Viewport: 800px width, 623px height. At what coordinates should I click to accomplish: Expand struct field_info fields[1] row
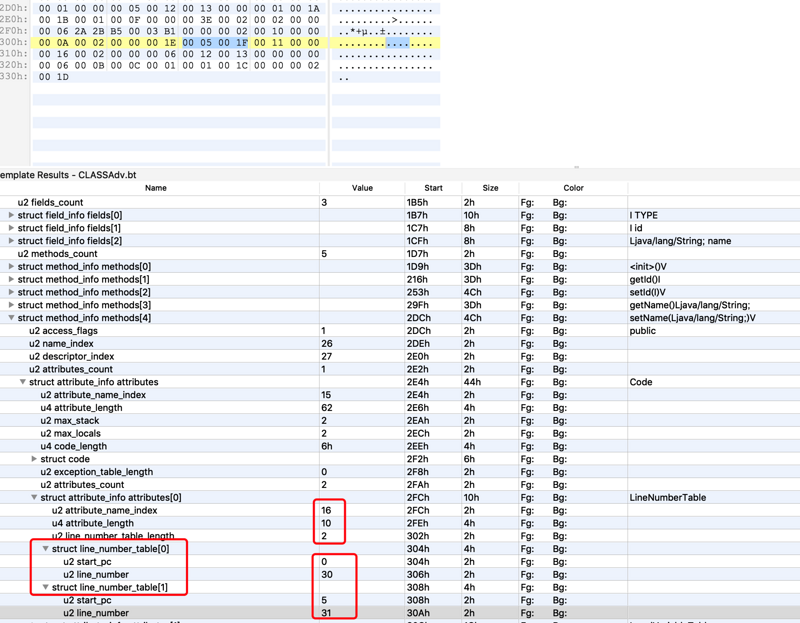click(11, 228)
